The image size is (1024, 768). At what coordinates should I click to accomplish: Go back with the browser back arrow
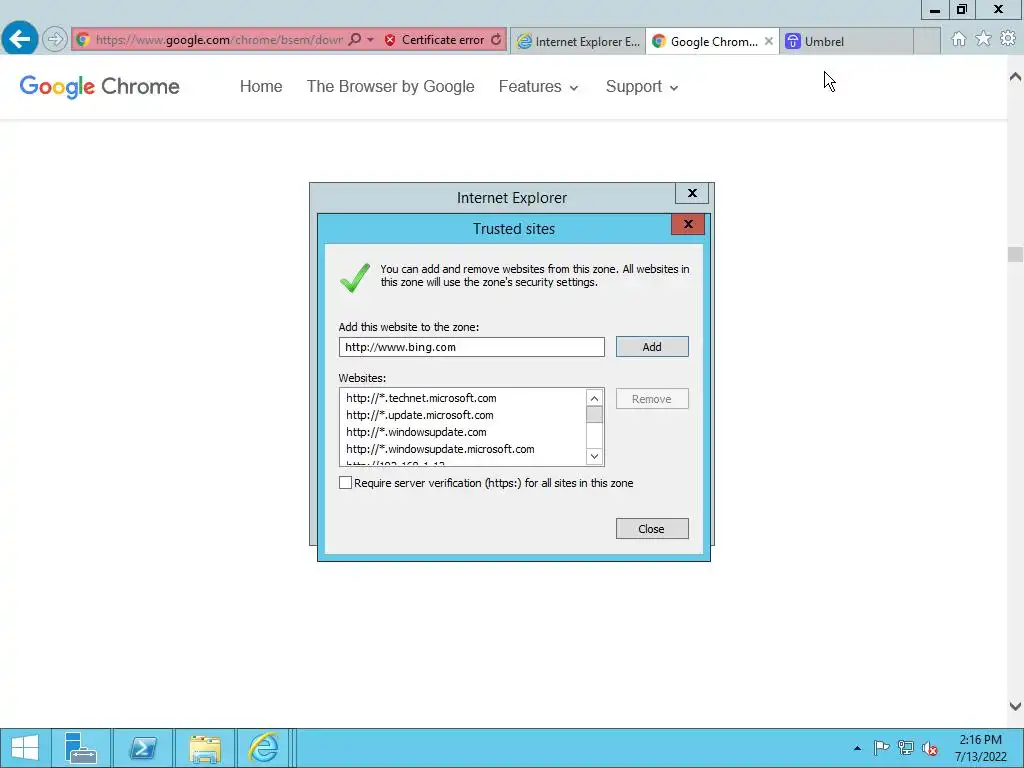pos(20,39)
